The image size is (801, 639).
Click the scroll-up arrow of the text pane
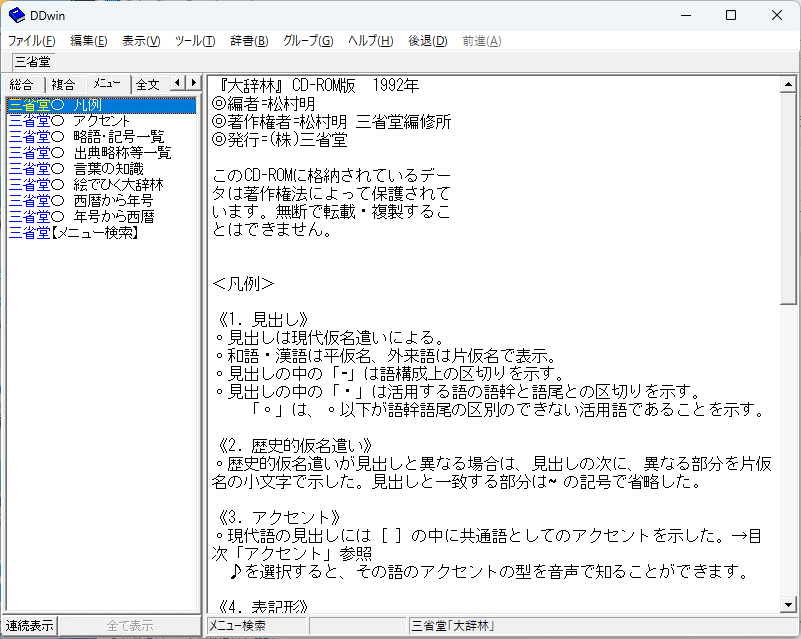(x=788, y=84)
